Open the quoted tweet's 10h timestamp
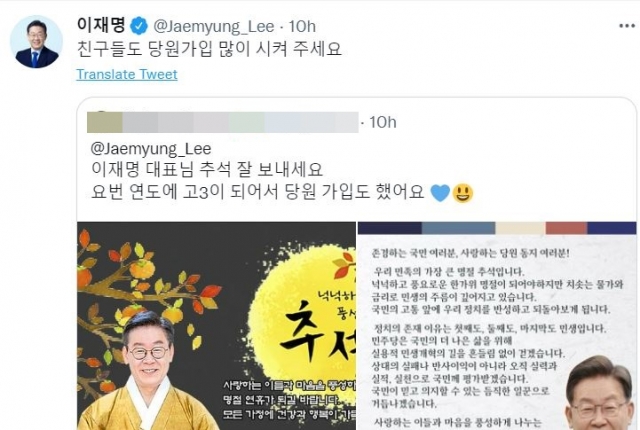Screen dimensions: 640x430 382,122
